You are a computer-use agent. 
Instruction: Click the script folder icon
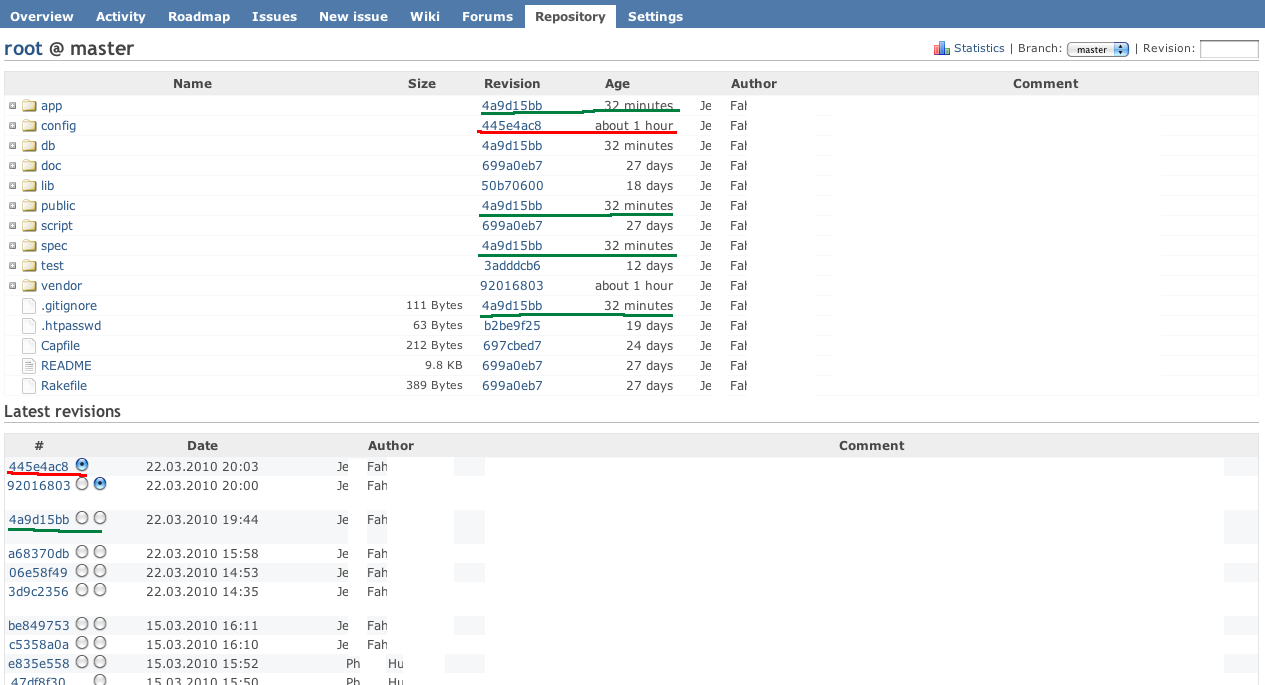click(29, 226)
